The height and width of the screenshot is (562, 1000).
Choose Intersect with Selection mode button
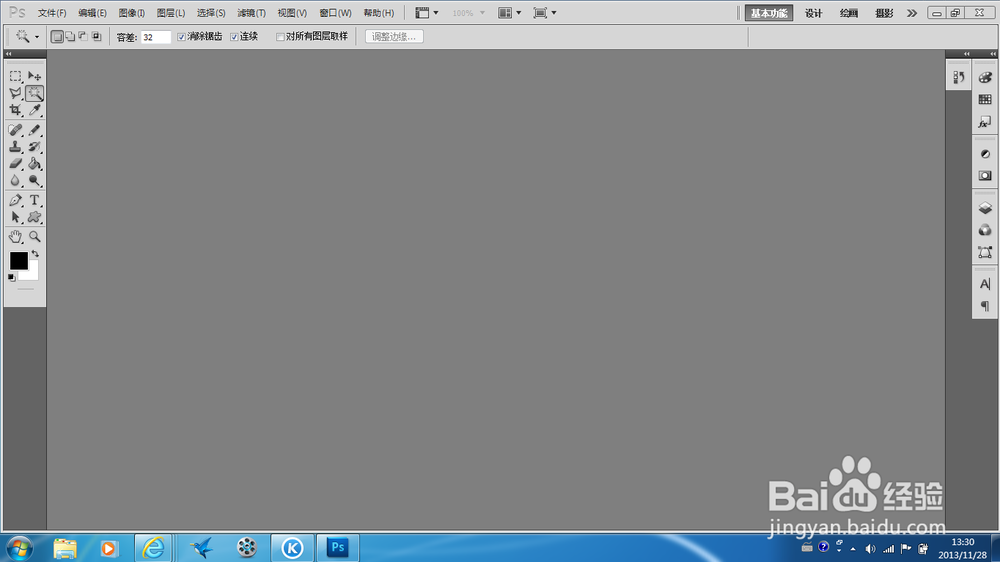click(96, 37)
